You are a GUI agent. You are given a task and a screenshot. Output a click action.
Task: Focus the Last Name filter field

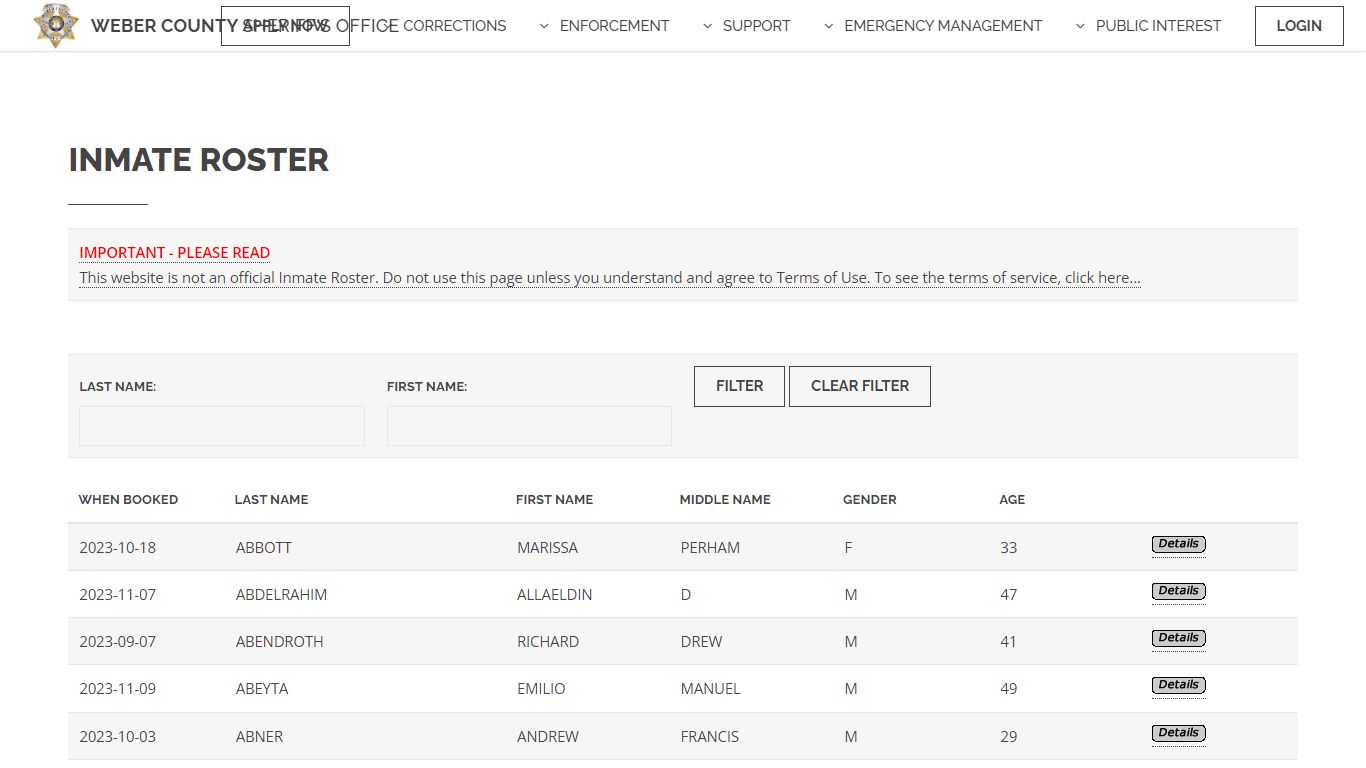[222, 426]
